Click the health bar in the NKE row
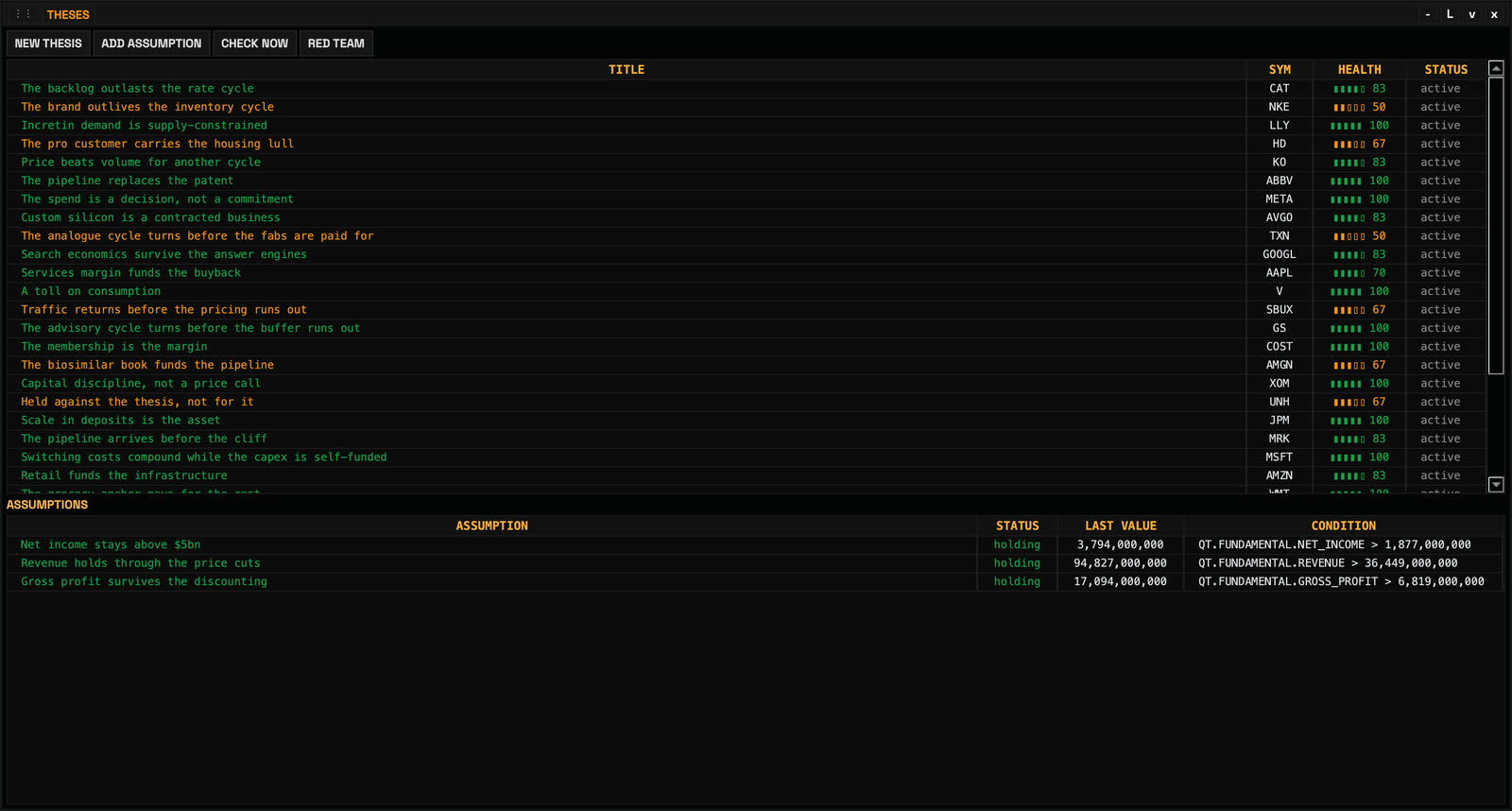 (1349, 108)
